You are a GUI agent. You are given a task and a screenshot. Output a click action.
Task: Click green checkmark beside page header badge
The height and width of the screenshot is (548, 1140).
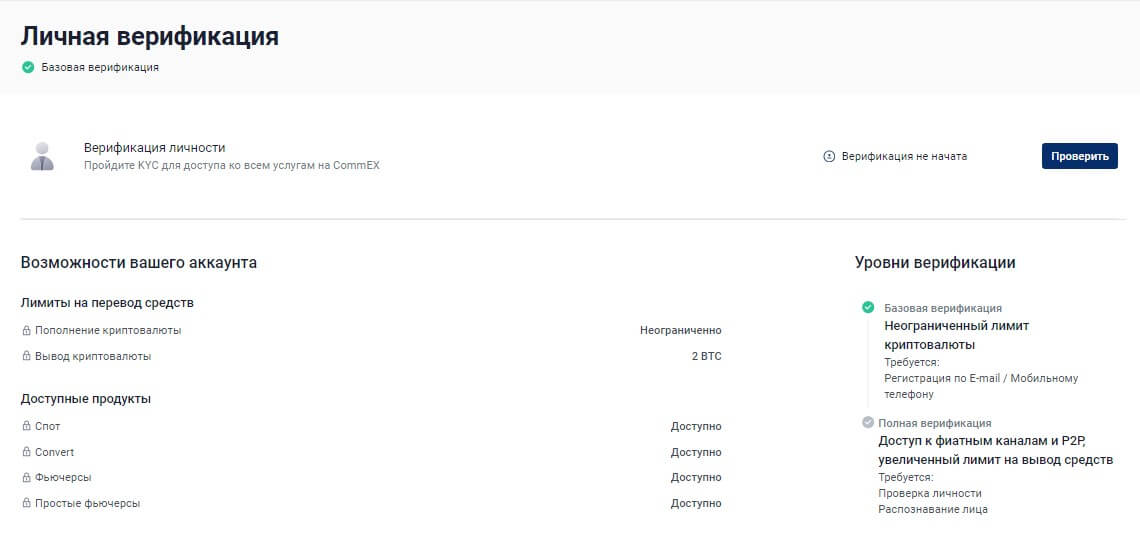[28, 68]
